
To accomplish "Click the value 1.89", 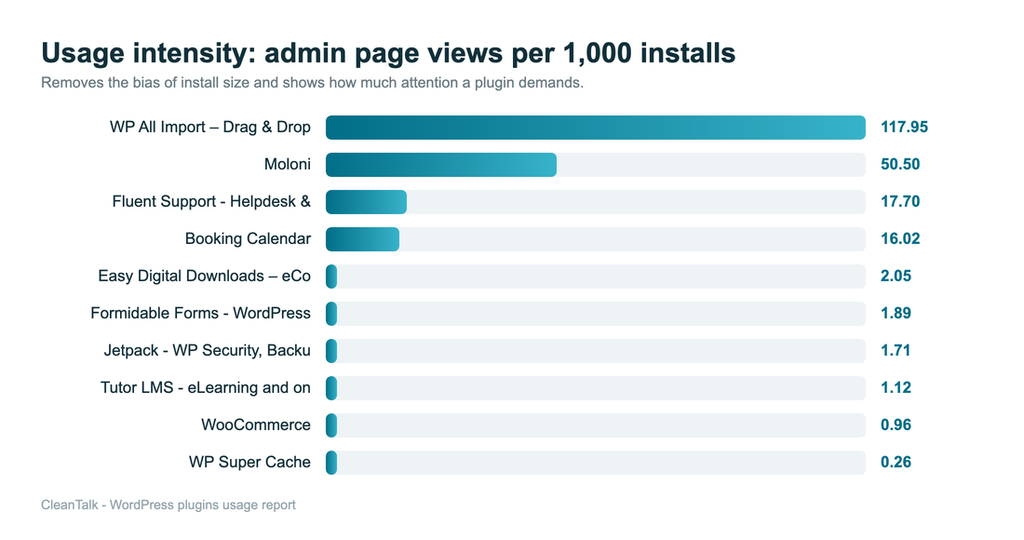I will click(x=895, y=313).
